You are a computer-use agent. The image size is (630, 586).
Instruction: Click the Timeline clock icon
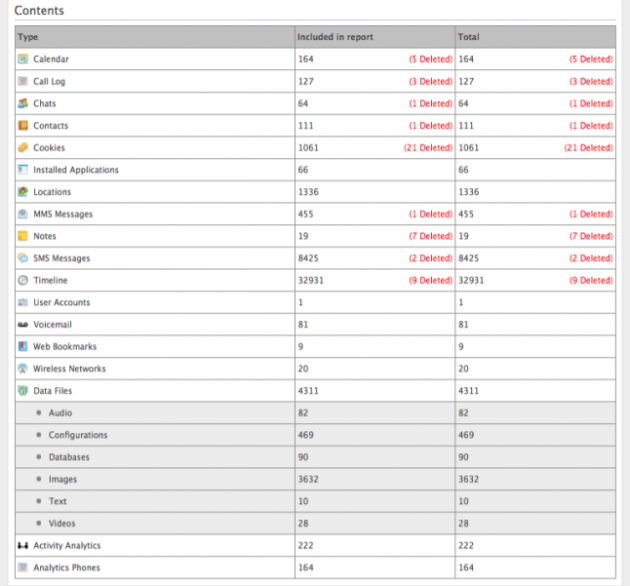coord(23,281)
